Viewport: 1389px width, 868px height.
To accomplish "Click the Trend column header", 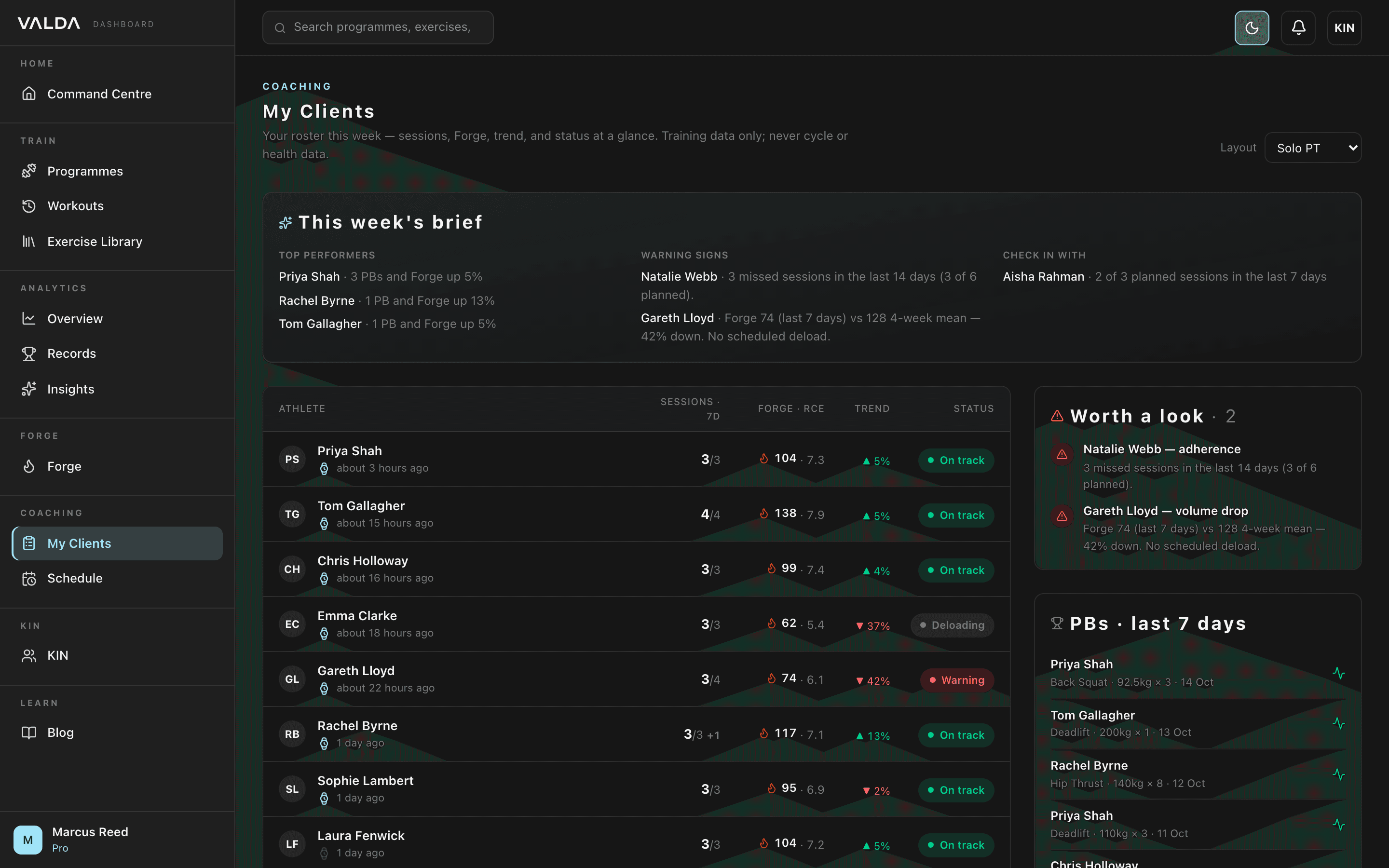I will tap(872, 409).
